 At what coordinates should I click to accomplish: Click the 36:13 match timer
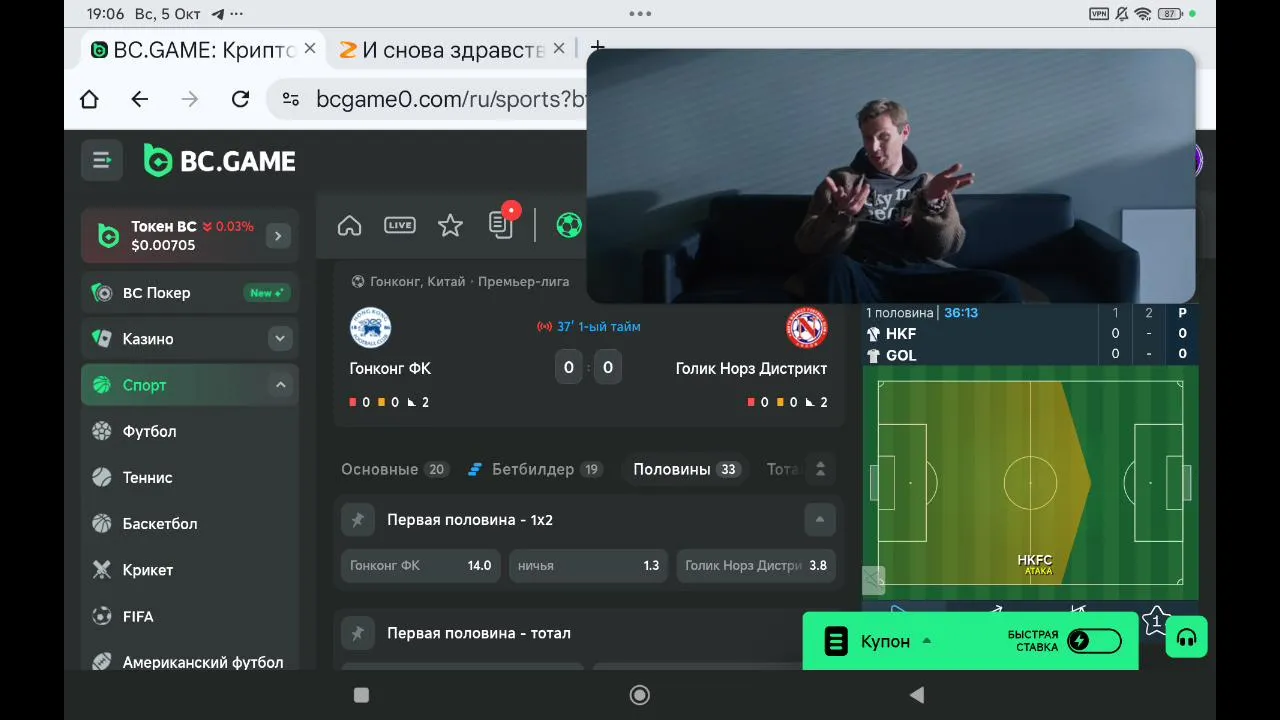(x=961, y=313)
